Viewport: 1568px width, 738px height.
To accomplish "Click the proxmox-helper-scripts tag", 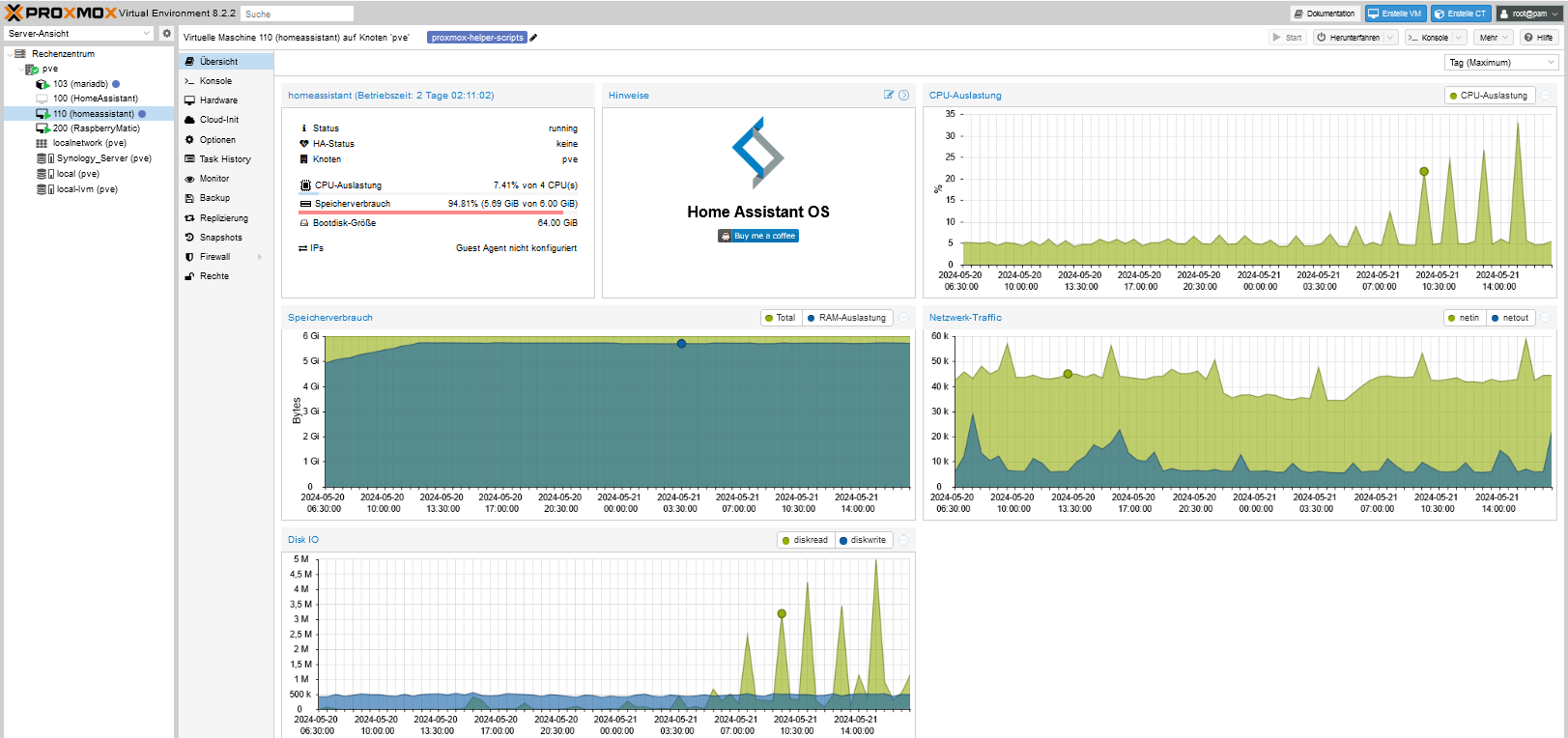I will (x=477, y=38).
